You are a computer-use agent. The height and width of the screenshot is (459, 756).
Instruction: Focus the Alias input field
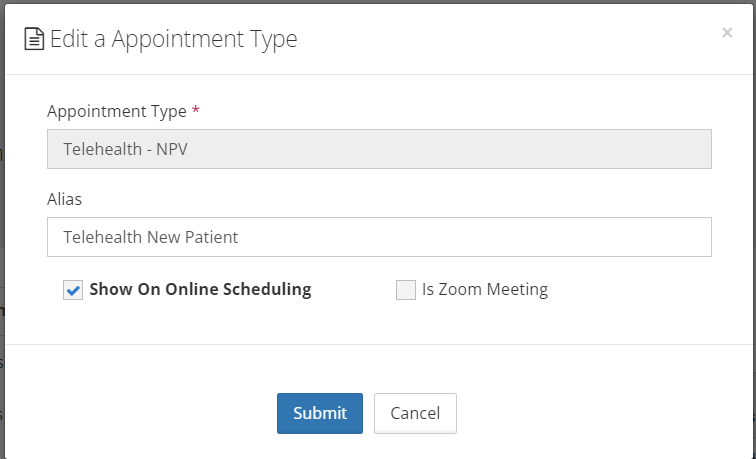[x=379, y=237]
